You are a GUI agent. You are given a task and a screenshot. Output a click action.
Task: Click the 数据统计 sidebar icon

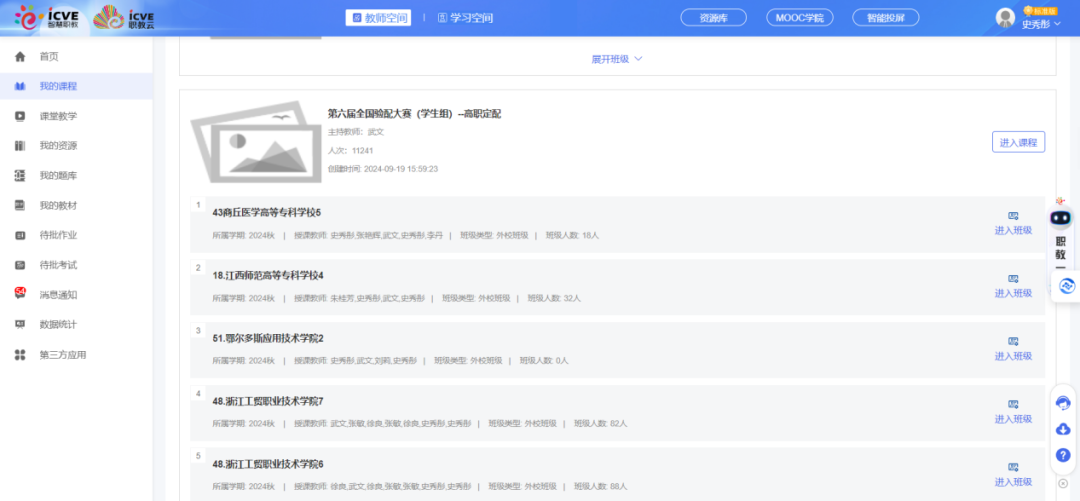[x=20, y=325]
